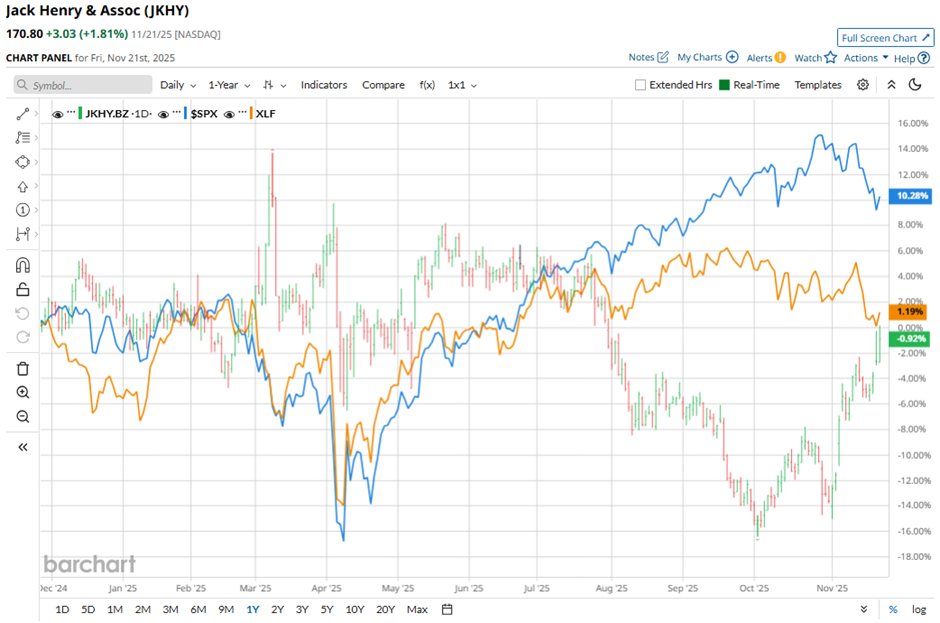
Task: Open the My Charts link
Action: tap(708, 58)
